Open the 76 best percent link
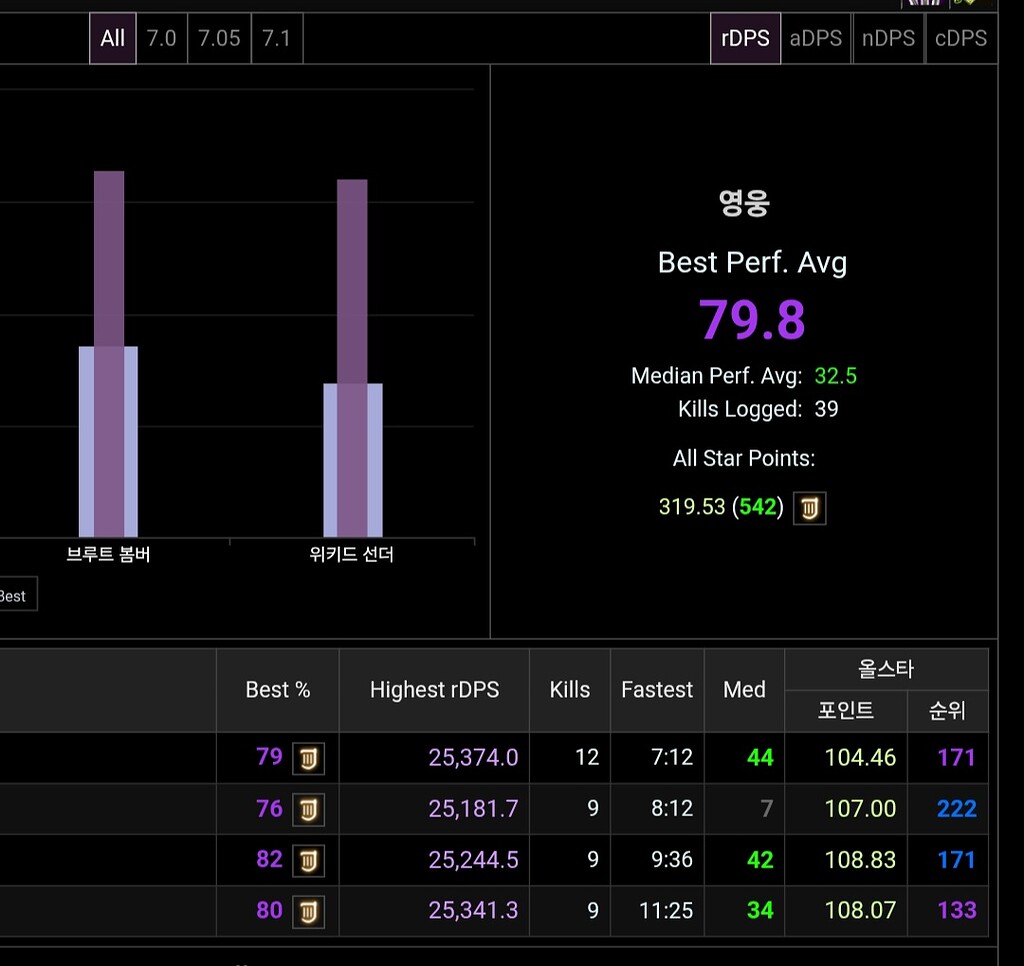The height and width of the screenshot is (966, 1024). [269, 809]
